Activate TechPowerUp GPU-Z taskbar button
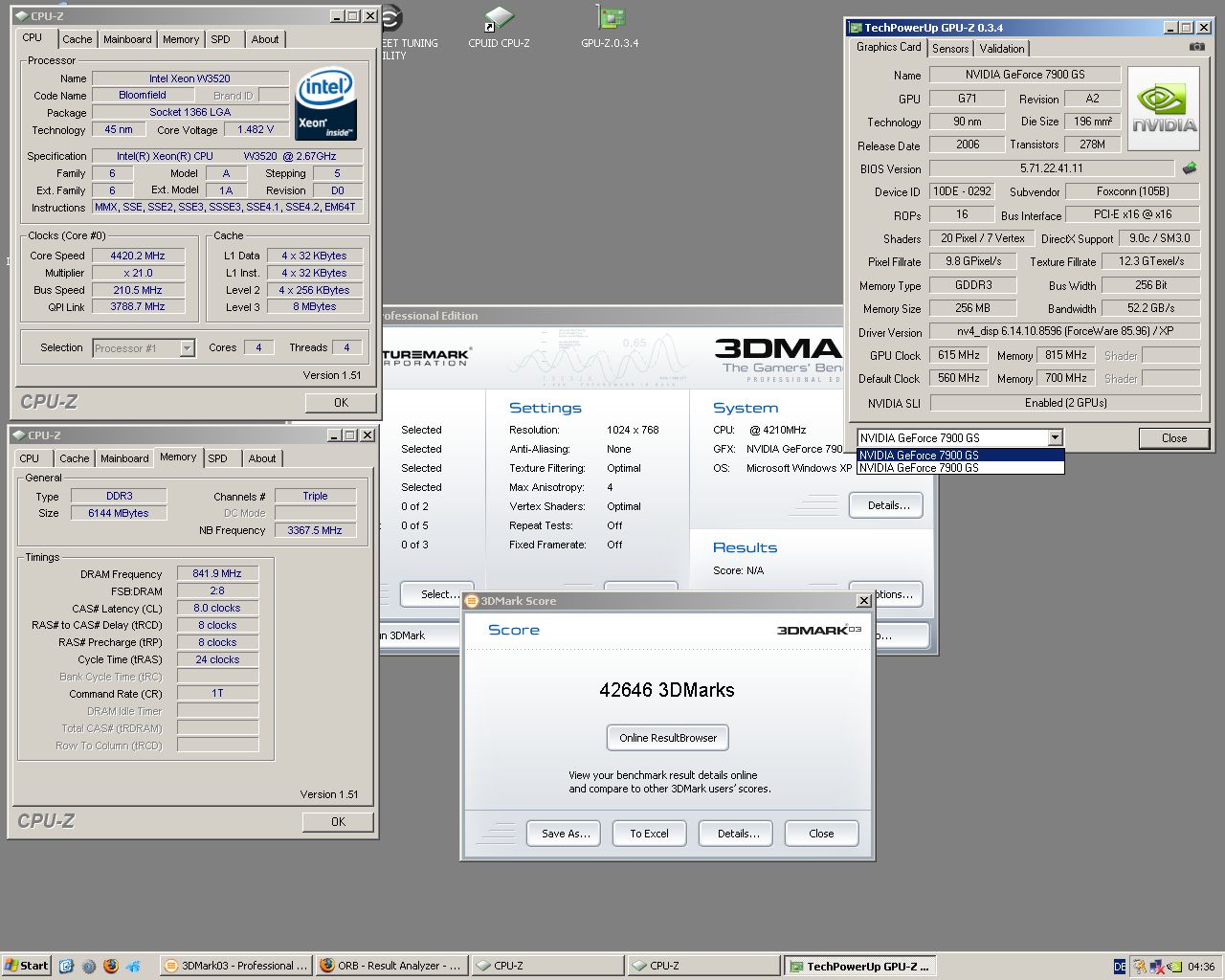Screen dimensions: 1225x980 [x=859, y=966]
